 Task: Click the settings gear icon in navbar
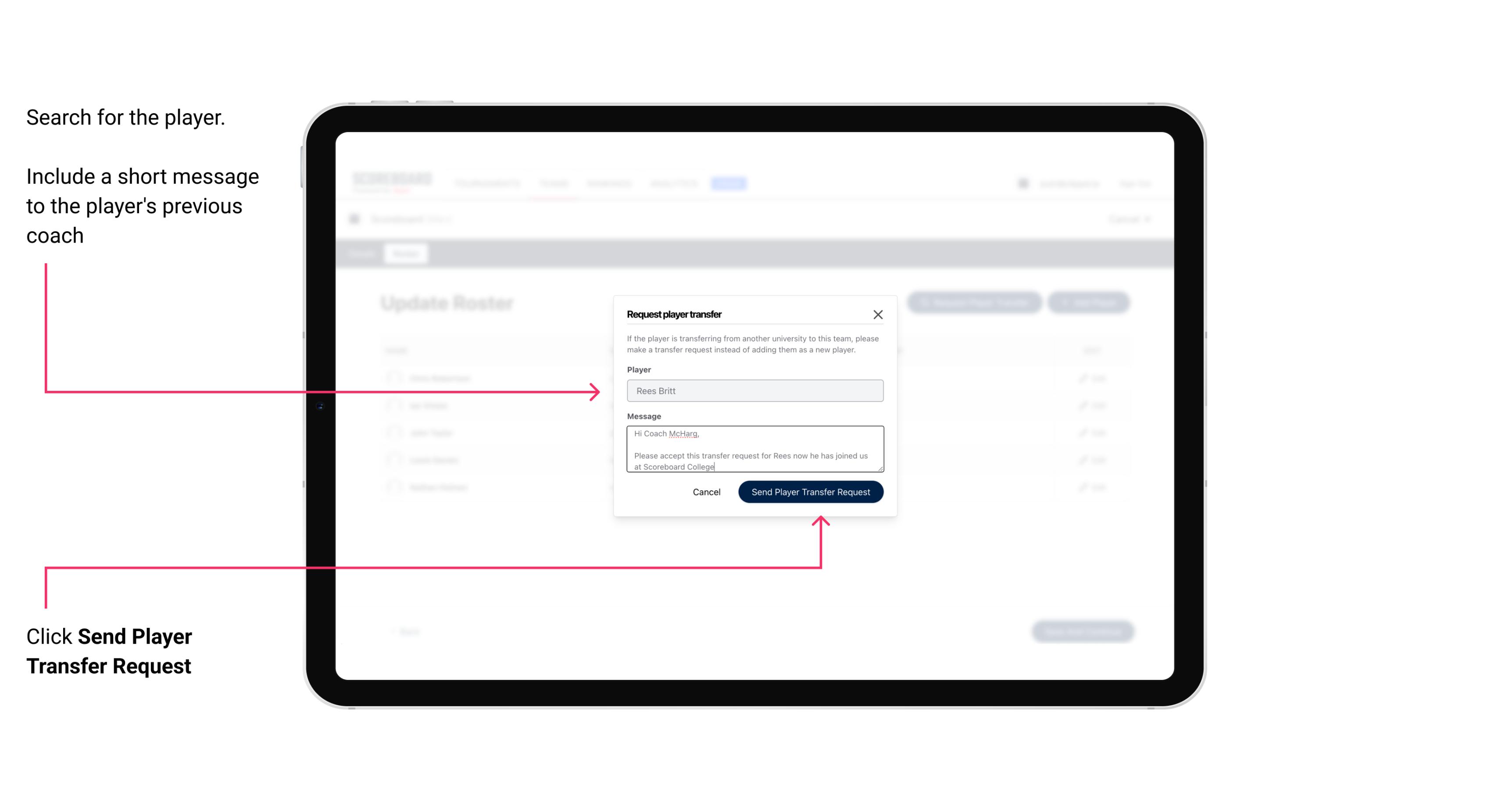click(1022, 184)
